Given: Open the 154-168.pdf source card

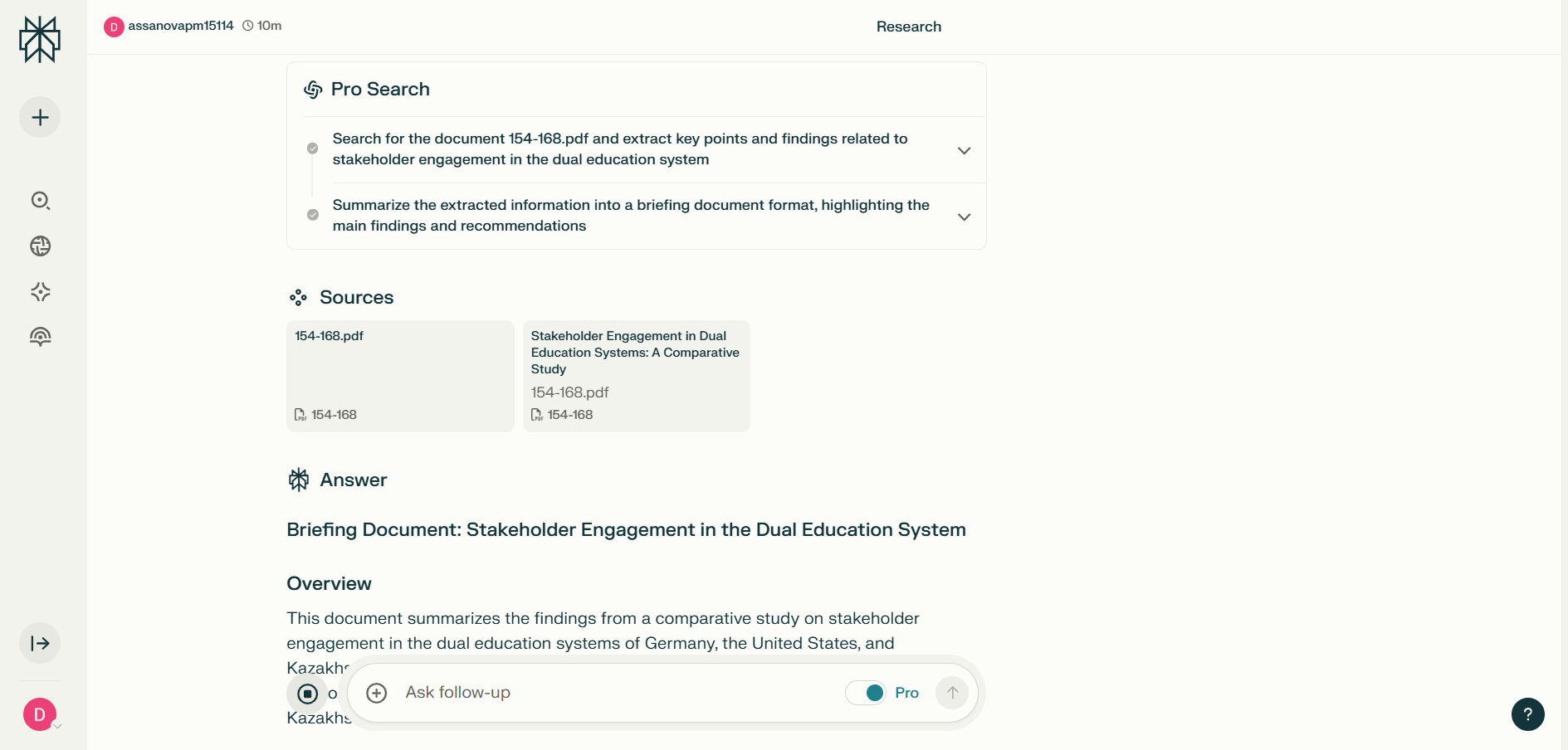Looking at the screenshot, I should tap(400, 376).
